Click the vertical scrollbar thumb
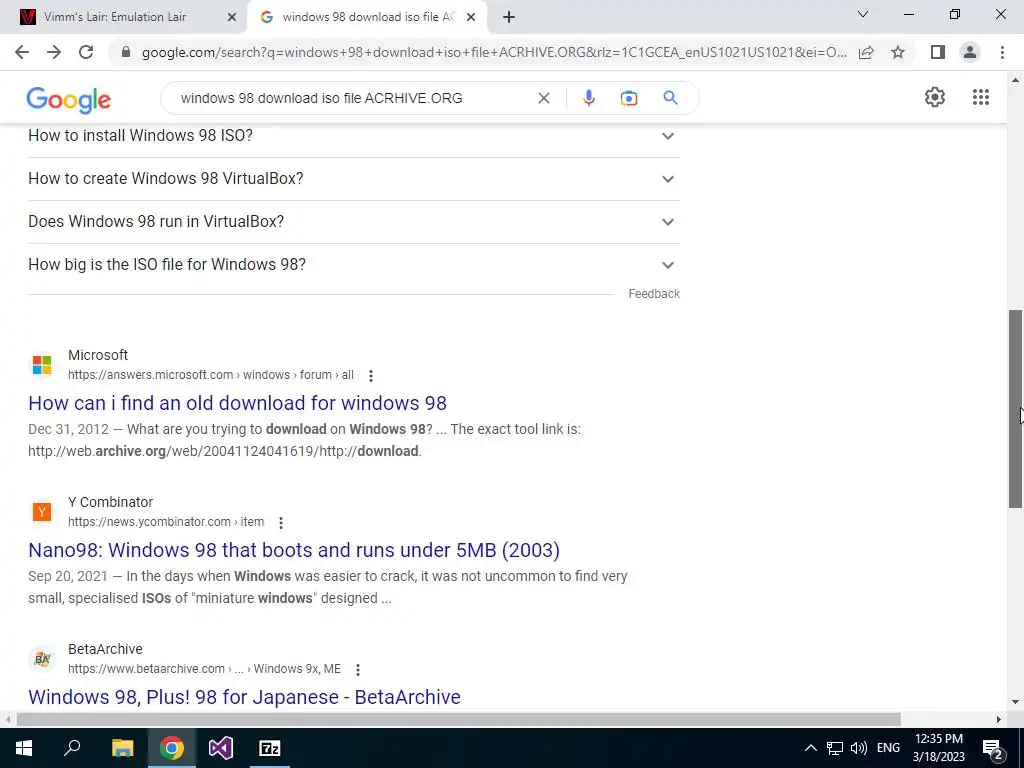The image size is (1024, 768). (1015, 409)
